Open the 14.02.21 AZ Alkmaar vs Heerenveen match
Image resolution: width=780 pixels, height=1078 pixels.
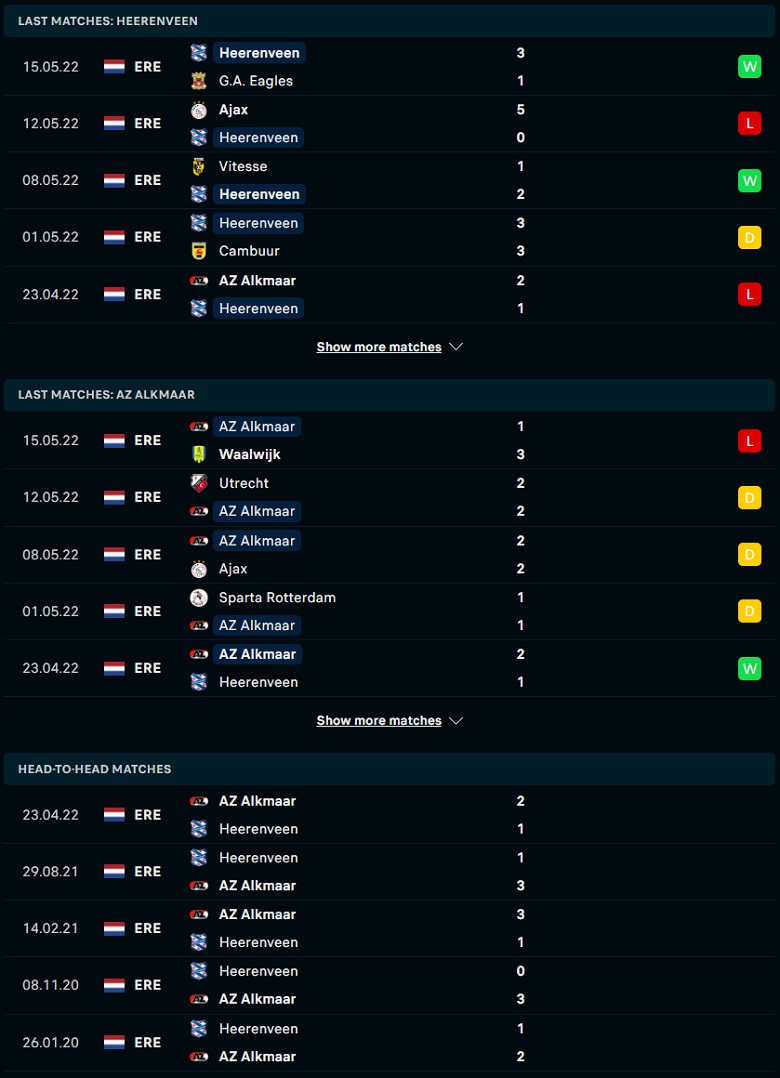390,929
